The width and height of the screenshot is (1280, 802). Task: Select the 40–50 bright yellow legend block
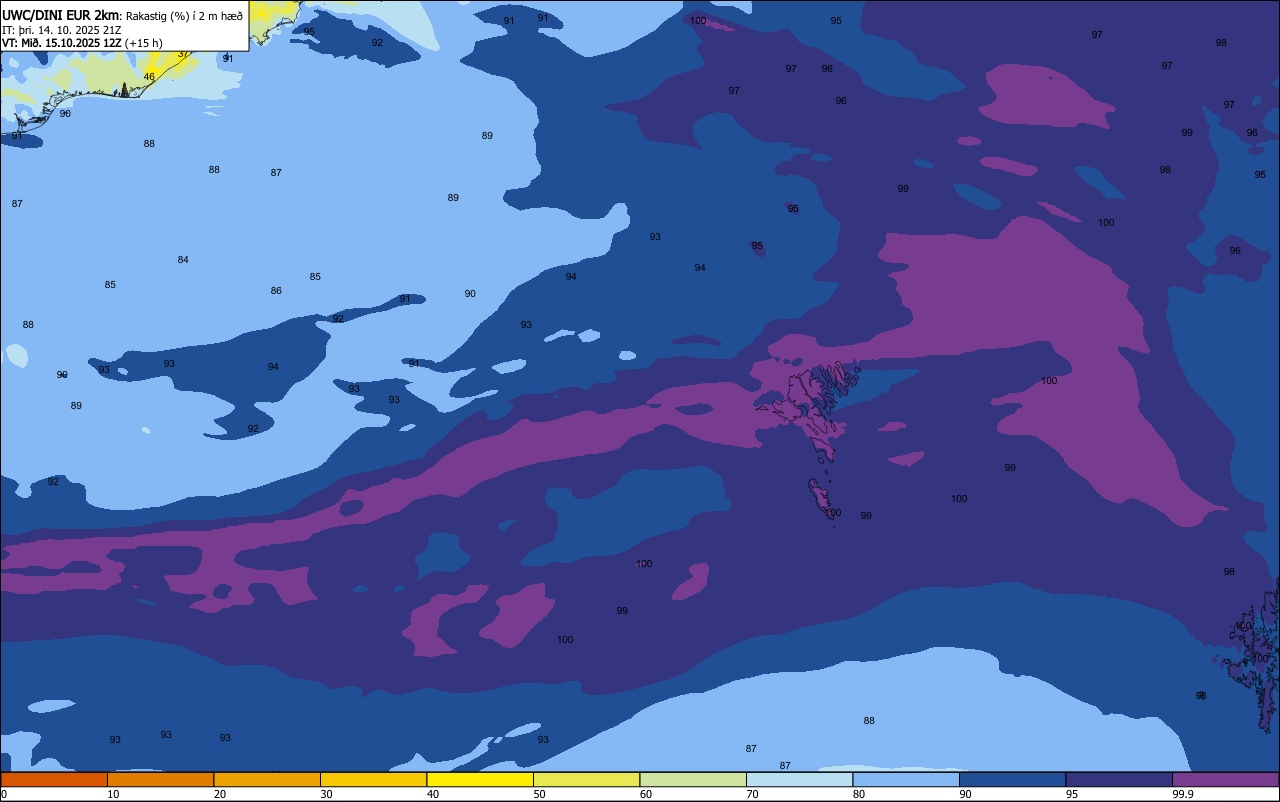(x=480, y=779)
